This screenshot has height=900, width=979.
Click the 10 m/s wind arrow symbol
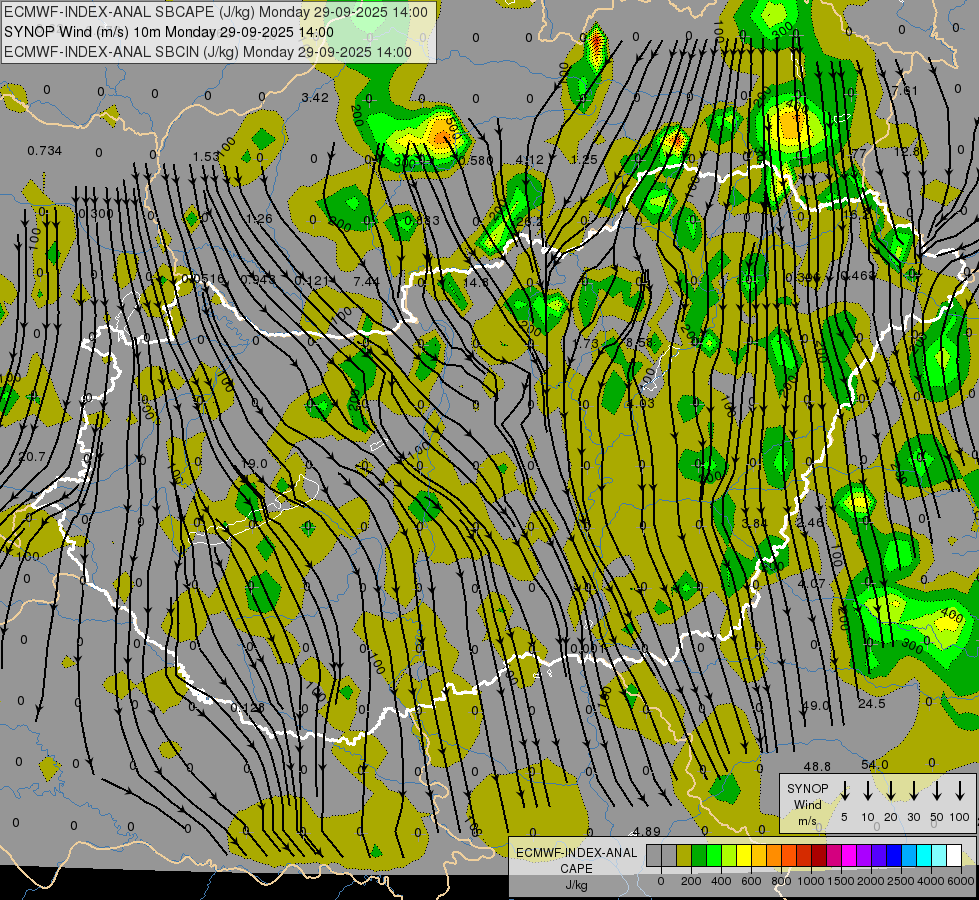(867, 791)
